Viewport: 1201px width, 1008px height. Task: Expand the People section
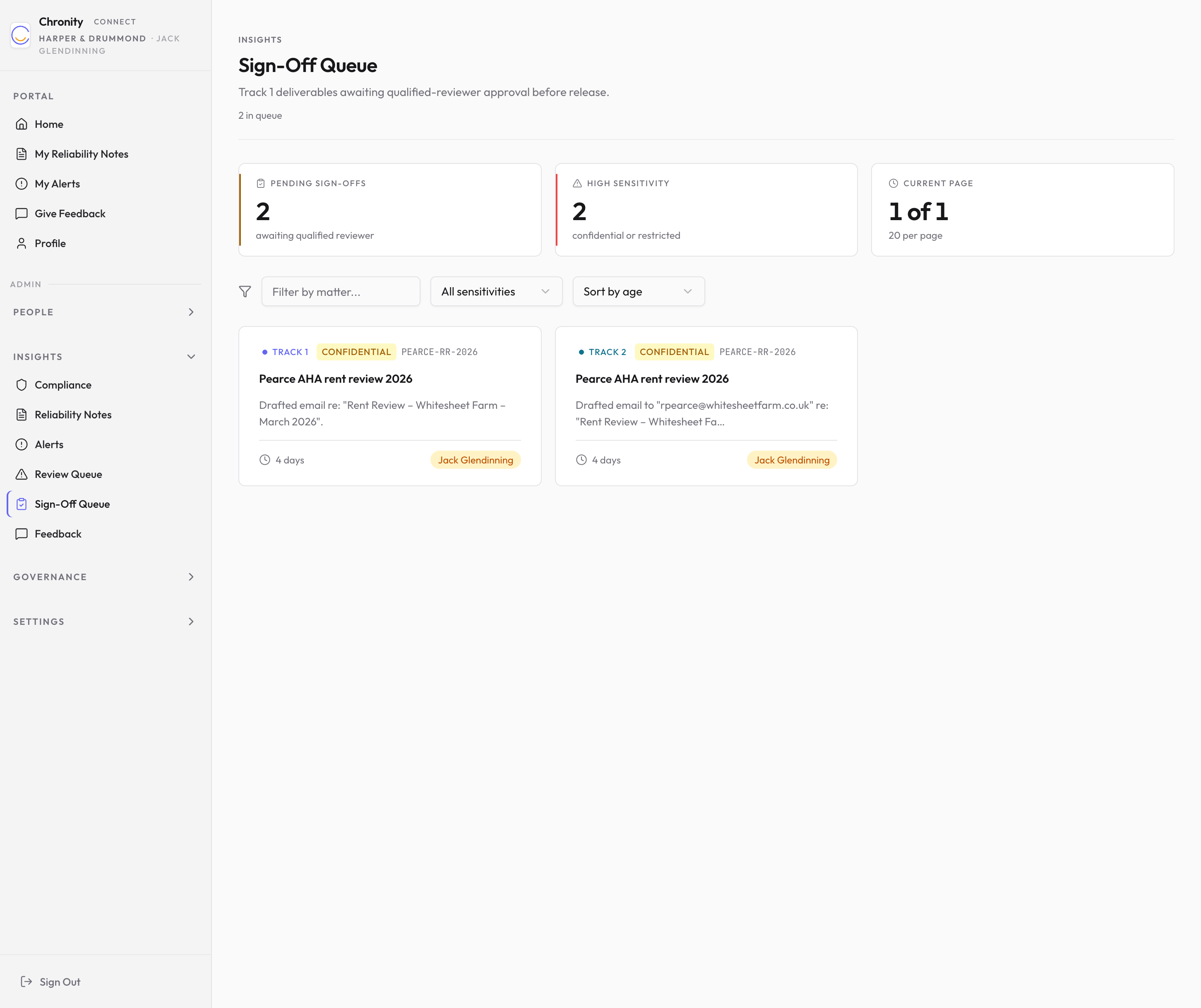(191, 312)
